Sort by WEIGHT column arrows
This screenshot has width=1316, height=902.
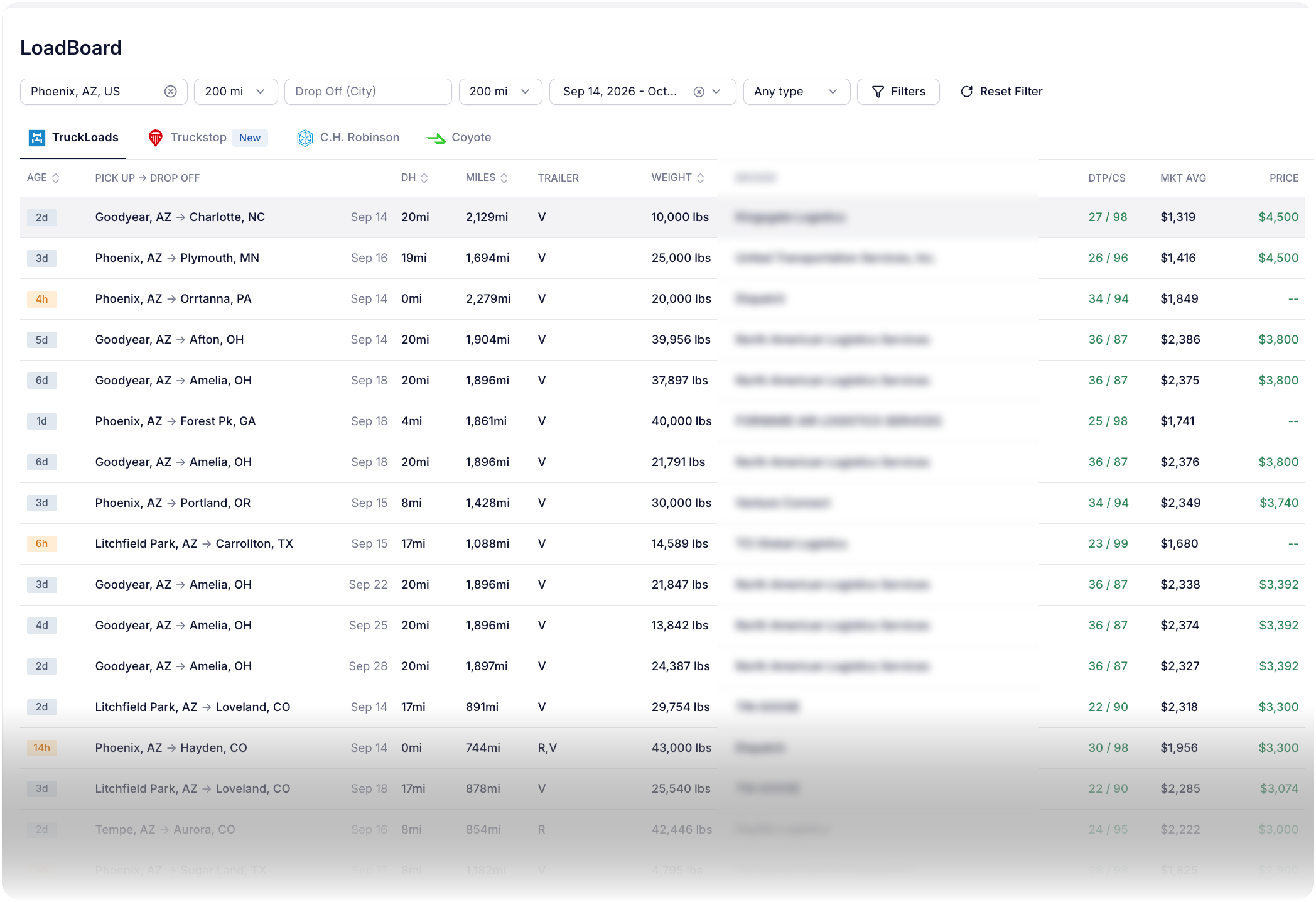tap(700, 178)
